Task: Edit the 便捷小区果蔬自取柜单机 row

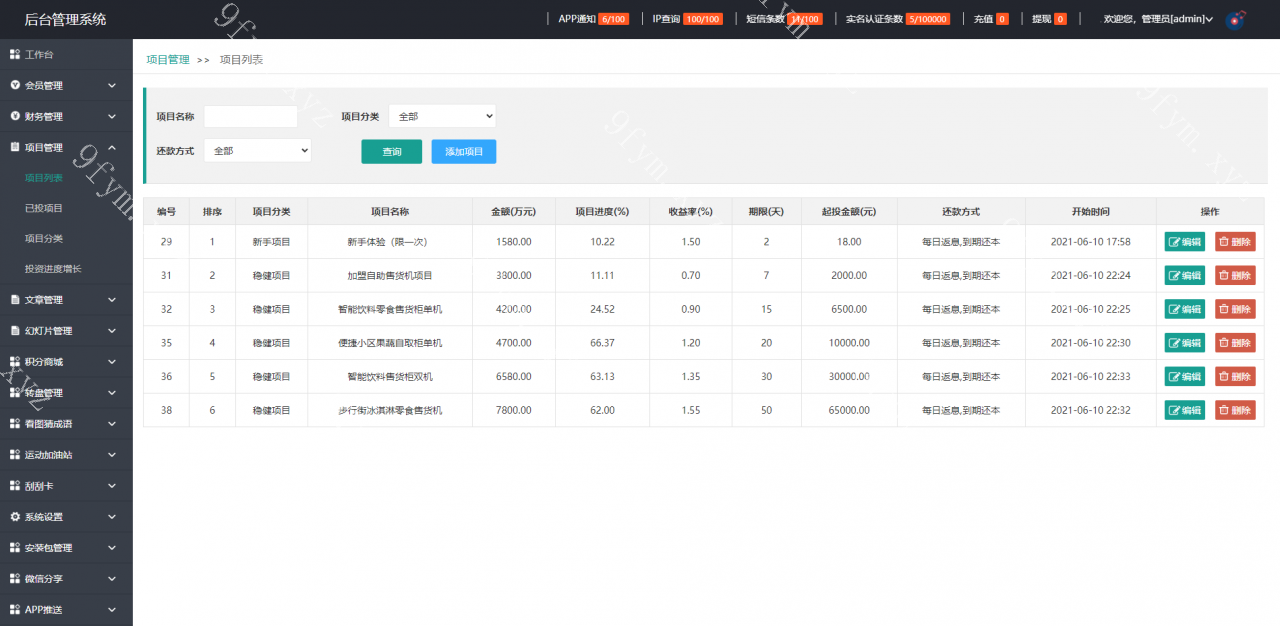Action: 1185,343
